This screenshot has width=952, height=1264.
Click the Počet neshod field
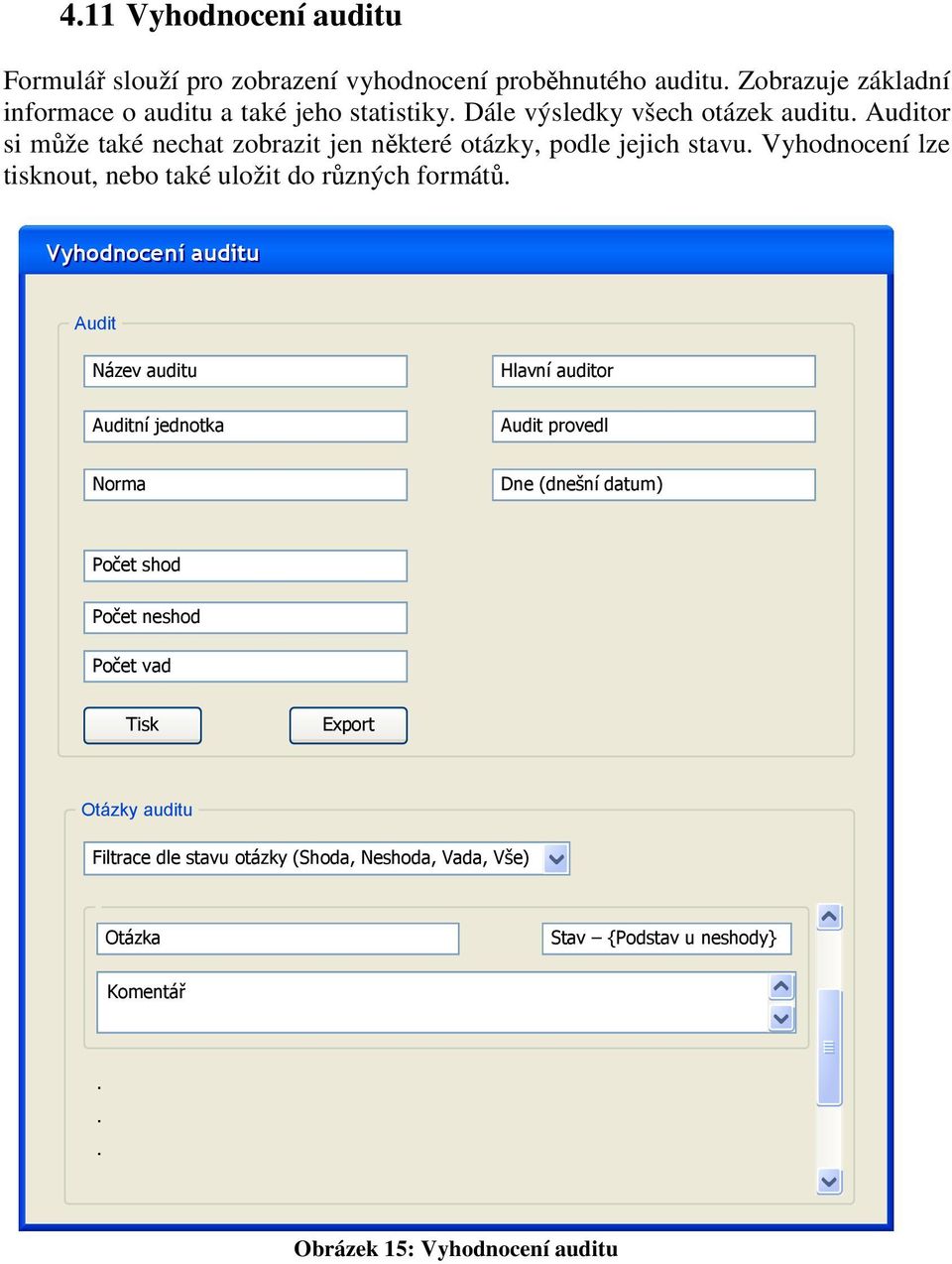tap(245, 617)
